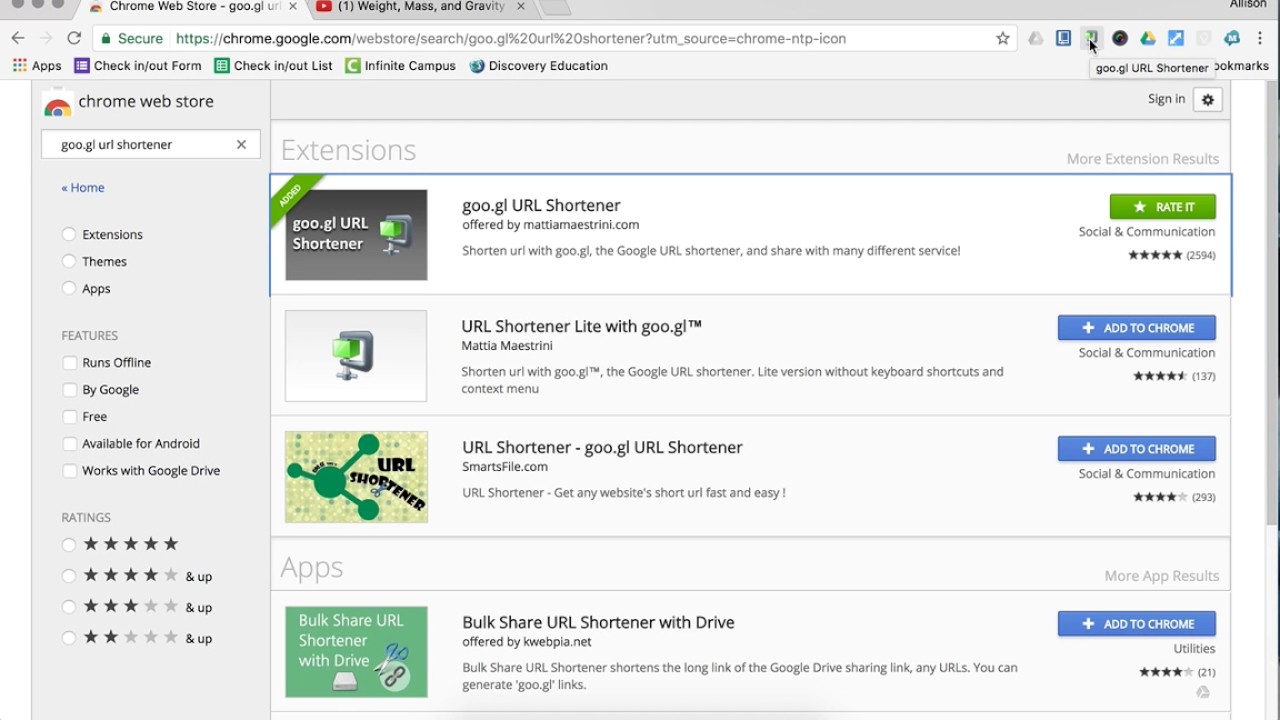
Task: Select two stars & up rating
Action: click(x=69, y=638)
